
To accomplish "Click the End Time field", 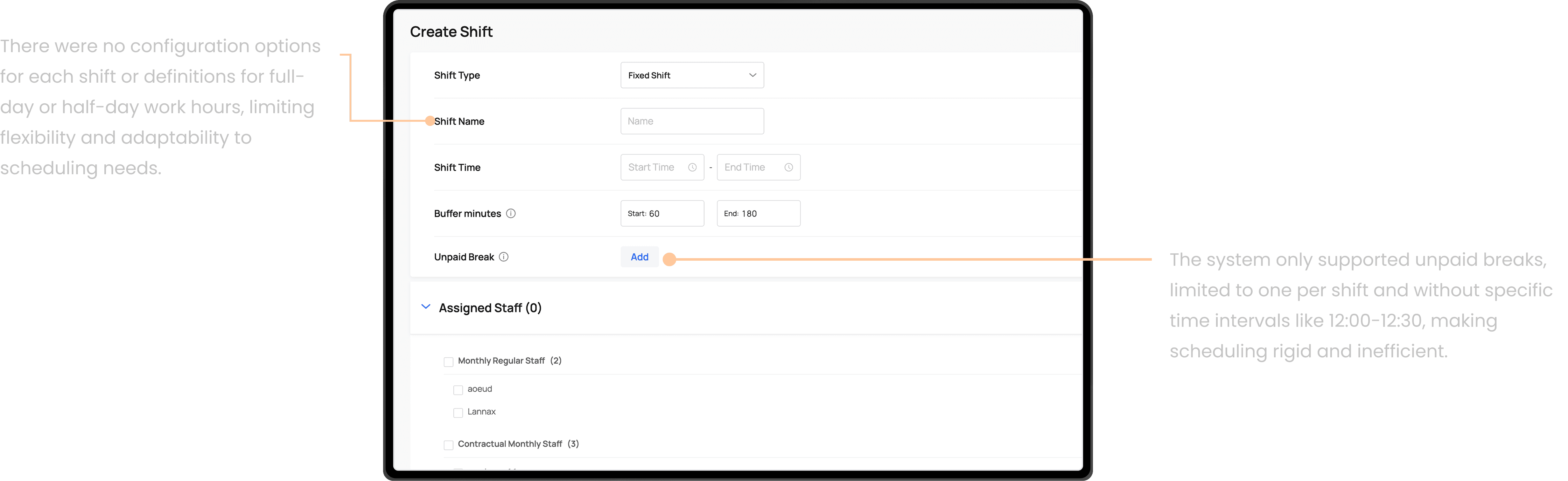I will pos(758,167).
